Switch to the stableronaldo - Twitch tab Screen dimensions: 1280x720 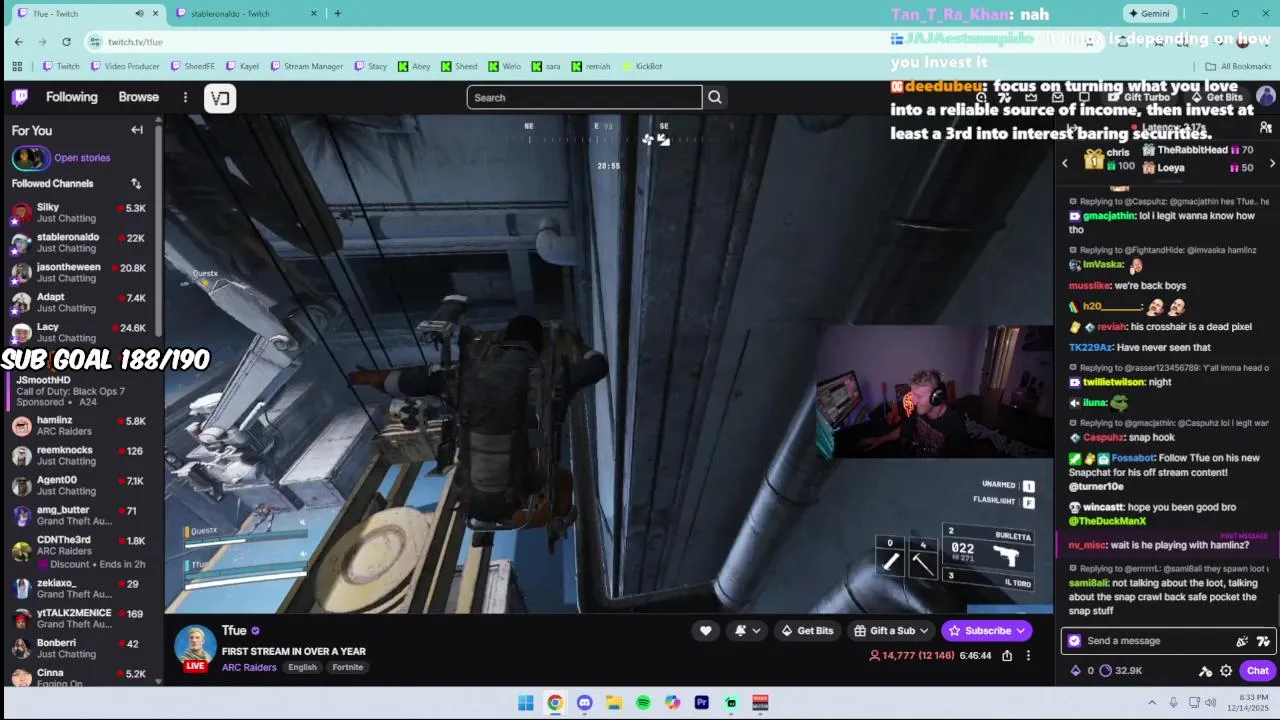(245, 13)
